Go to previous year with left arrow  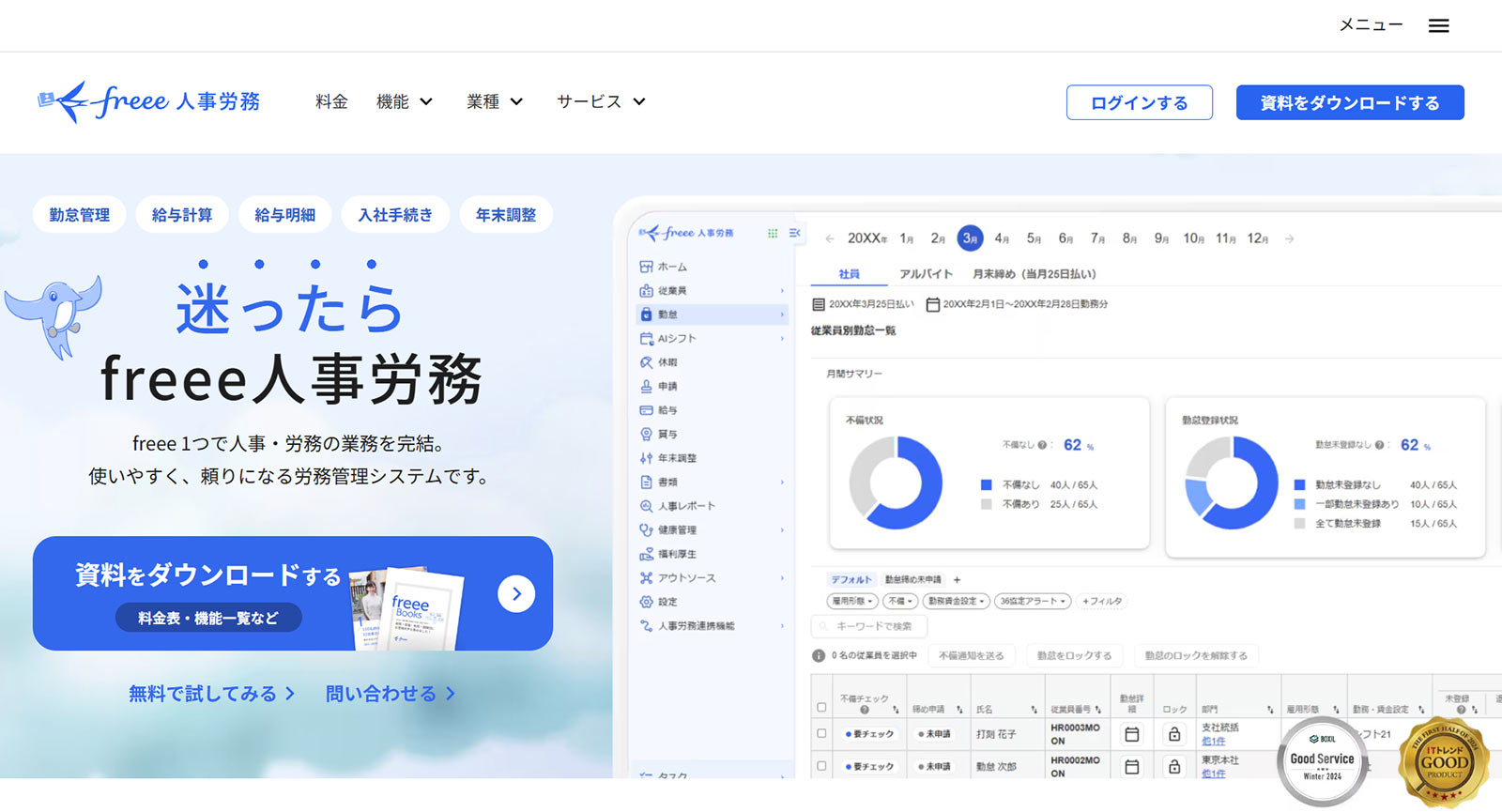(x=830, y=238)
